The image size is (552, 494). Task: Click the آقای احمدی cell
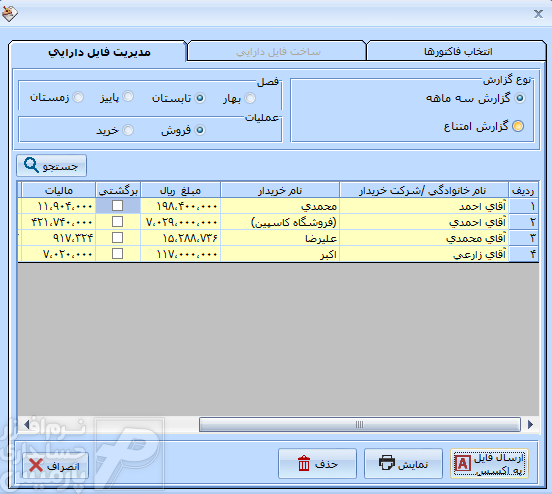(424, 222)
